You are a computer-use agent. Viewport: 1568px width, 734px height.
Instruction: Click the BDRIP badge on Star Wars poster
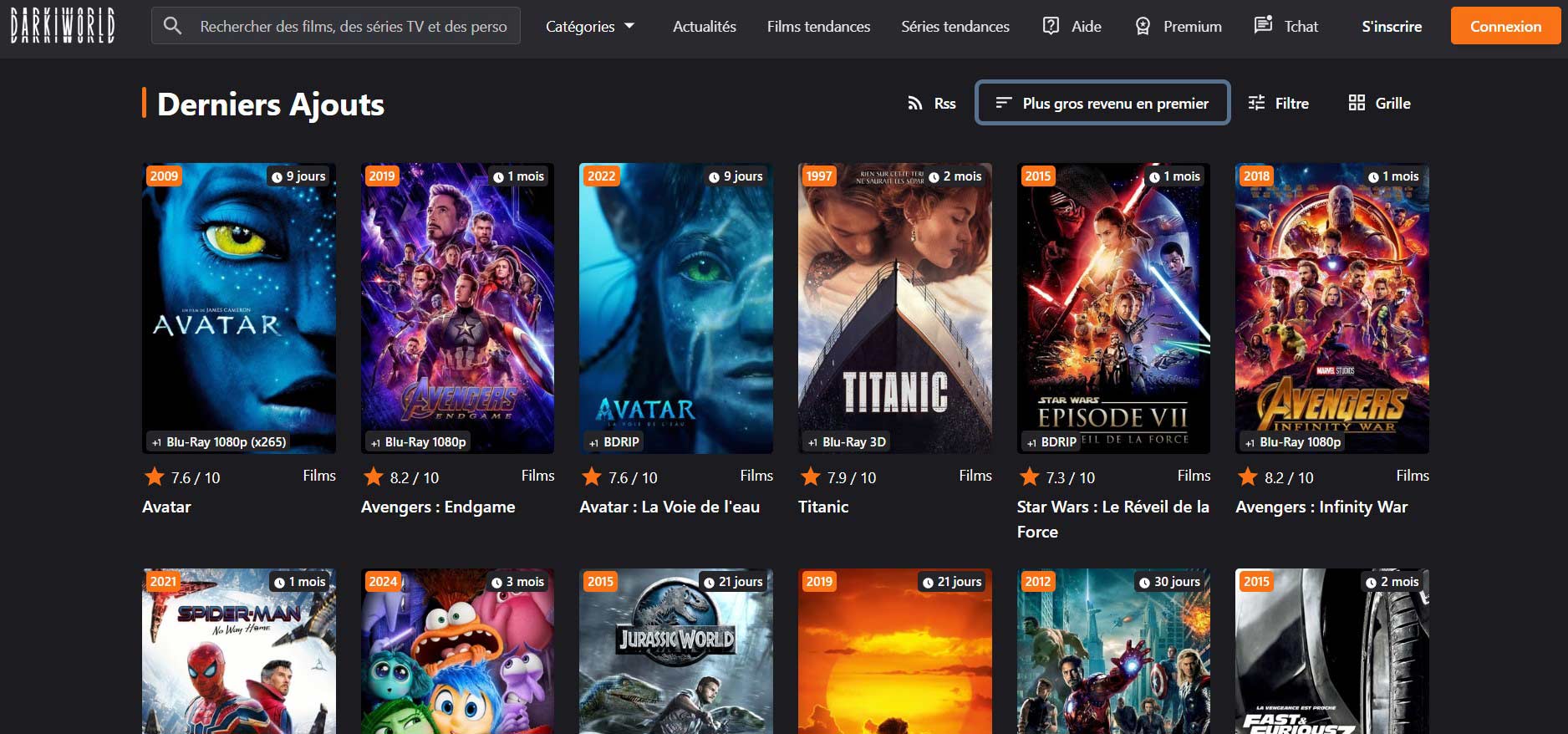tap(1051, 441)
